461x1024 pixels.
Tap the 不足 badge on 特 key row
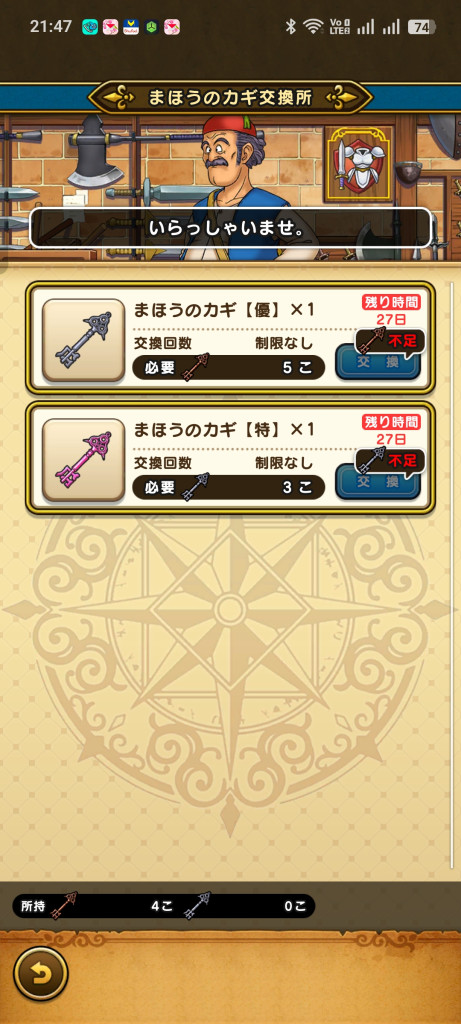click(x=390, y=460)
